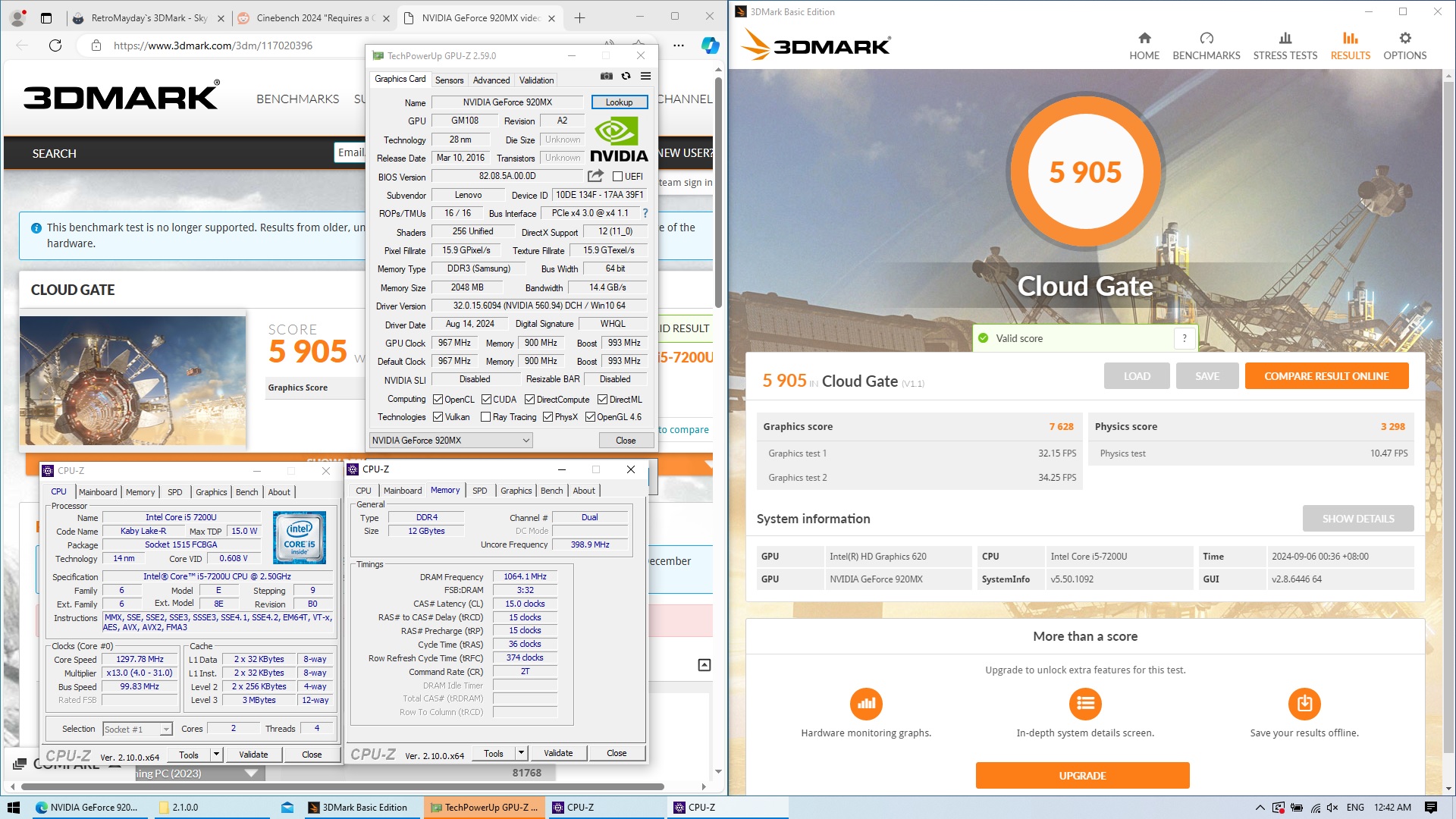1456x819 pixels.
Task: Toggle Vulkan checkbox in GPU-Z
Action: [438, 417]
